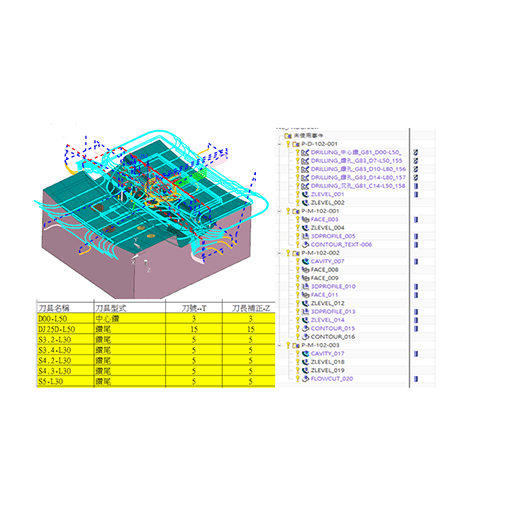The width and height of the screenshot is (510, 510).
Task: Click the S4.3-L30 tool name cell
Action: click(x=65, y=371)
